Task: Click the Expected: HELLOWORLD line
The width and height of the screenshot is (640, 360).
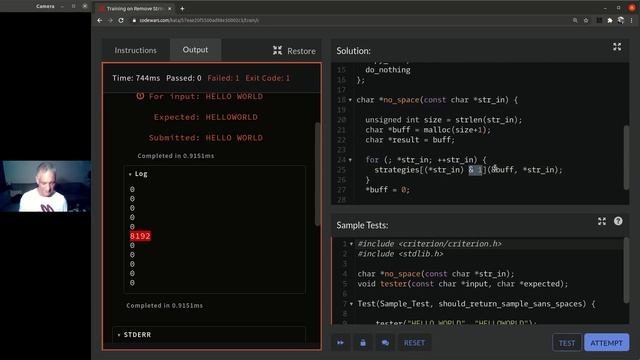Action: pyautogui.click(x=206, y=117)
